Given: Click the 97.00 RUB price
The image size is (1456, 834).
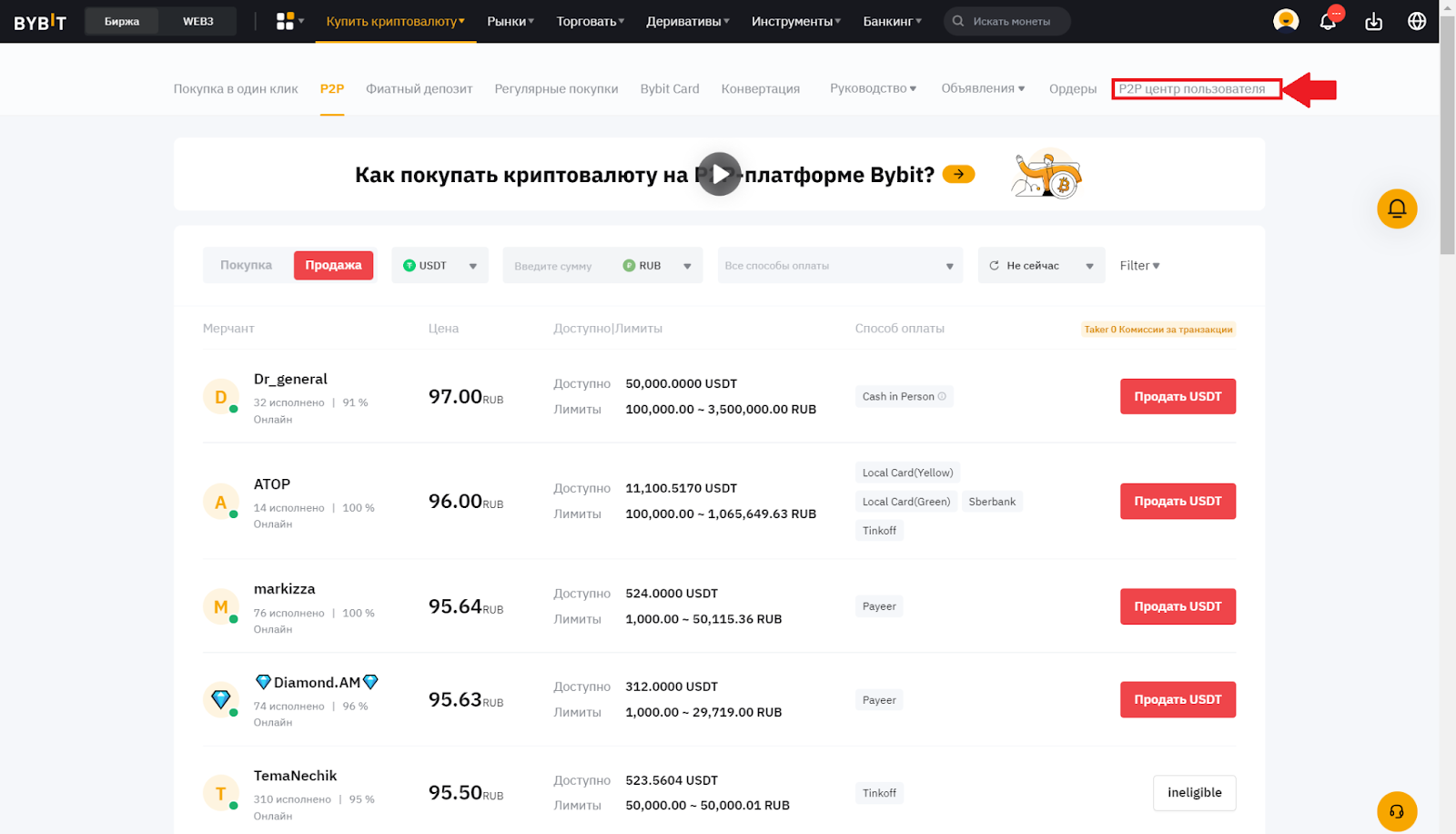Looking at the screenshot, I should tap(465, 397).
